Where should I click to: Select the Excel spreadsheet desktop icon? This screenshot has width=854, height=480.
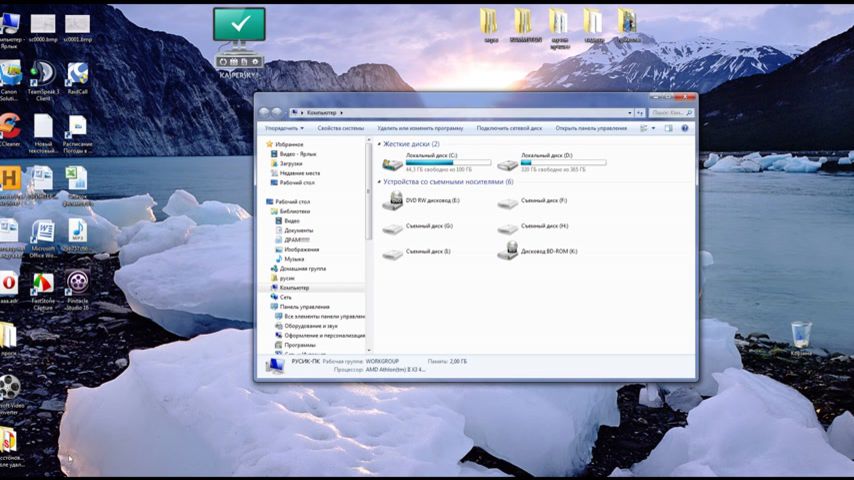tap(76, 185)
